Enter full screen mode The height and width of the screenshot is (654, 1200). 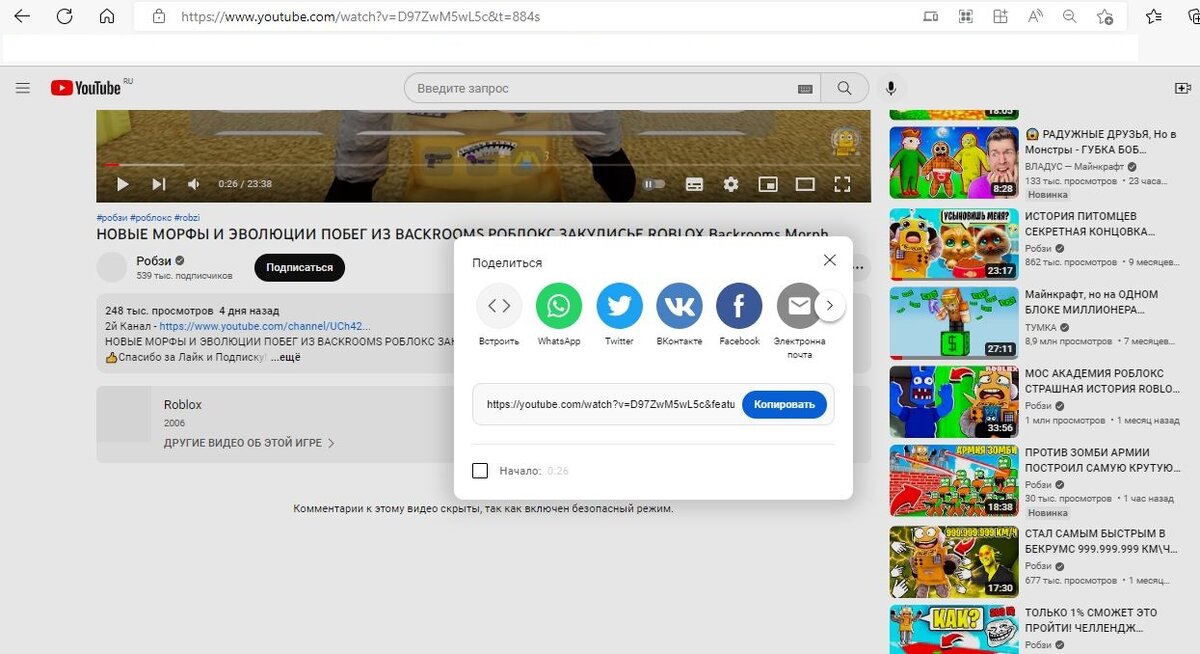(x=842, y=184)
